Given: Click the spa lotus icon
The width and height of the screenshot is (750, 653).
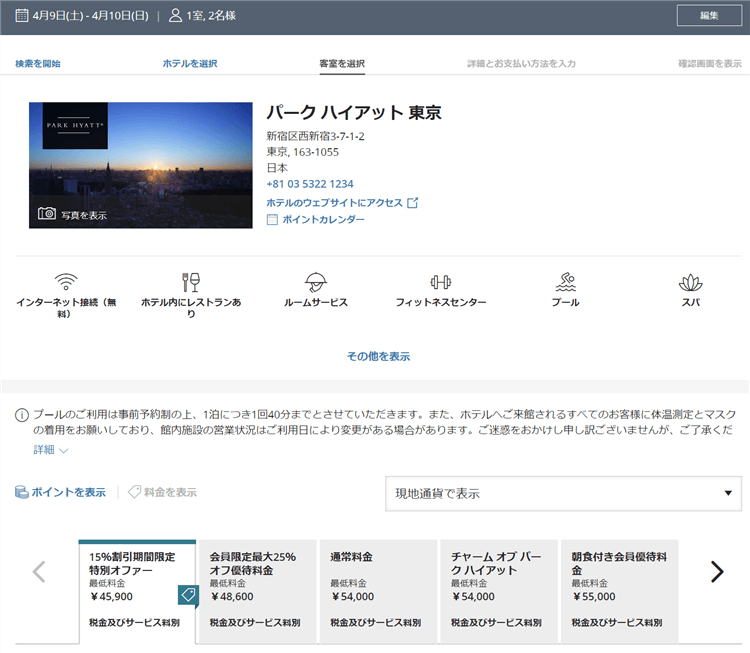Looking at the screenshot, I should tap(690, 281).
